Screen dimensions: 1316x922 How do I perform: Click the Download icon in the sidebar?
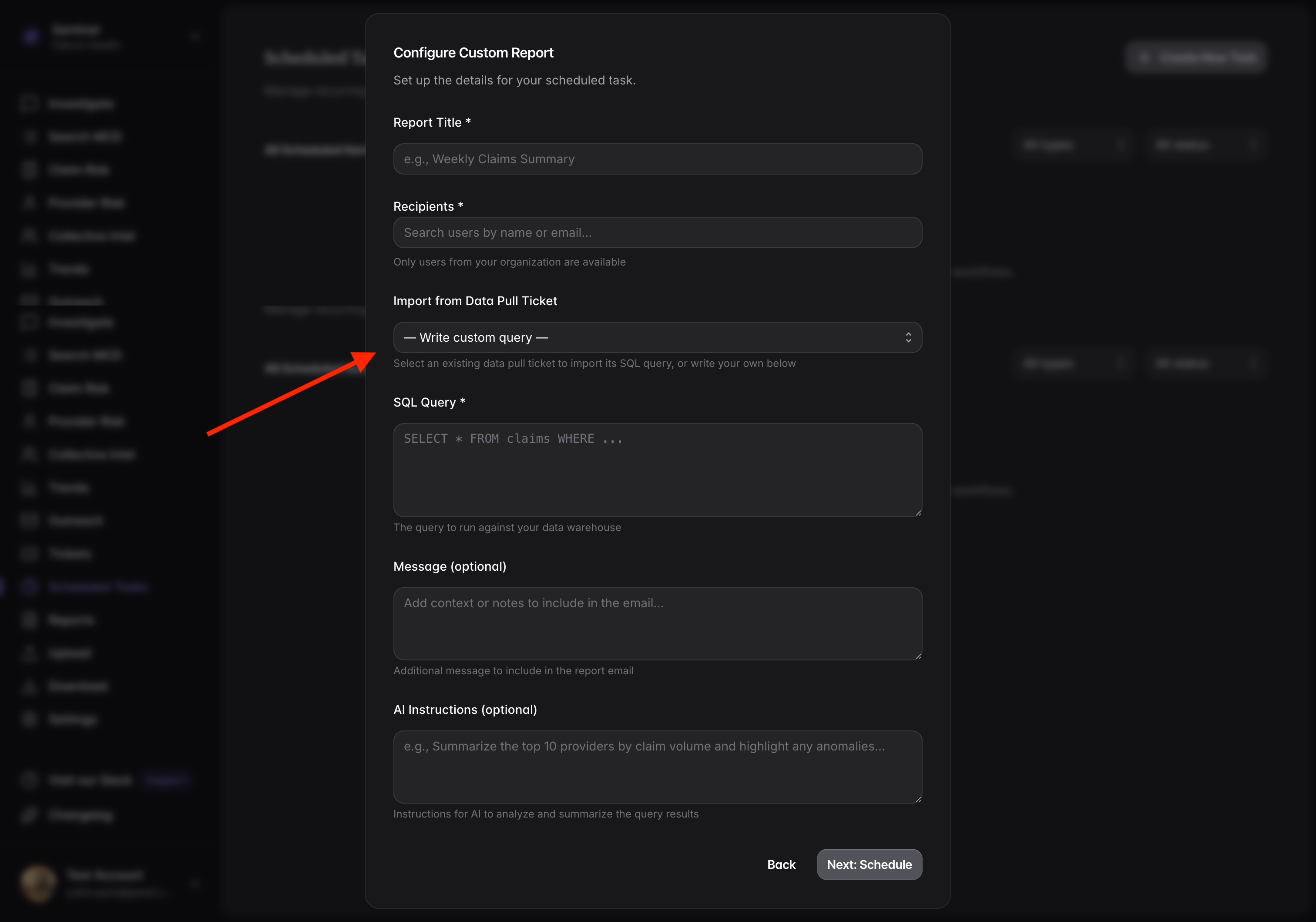point(29,686)
